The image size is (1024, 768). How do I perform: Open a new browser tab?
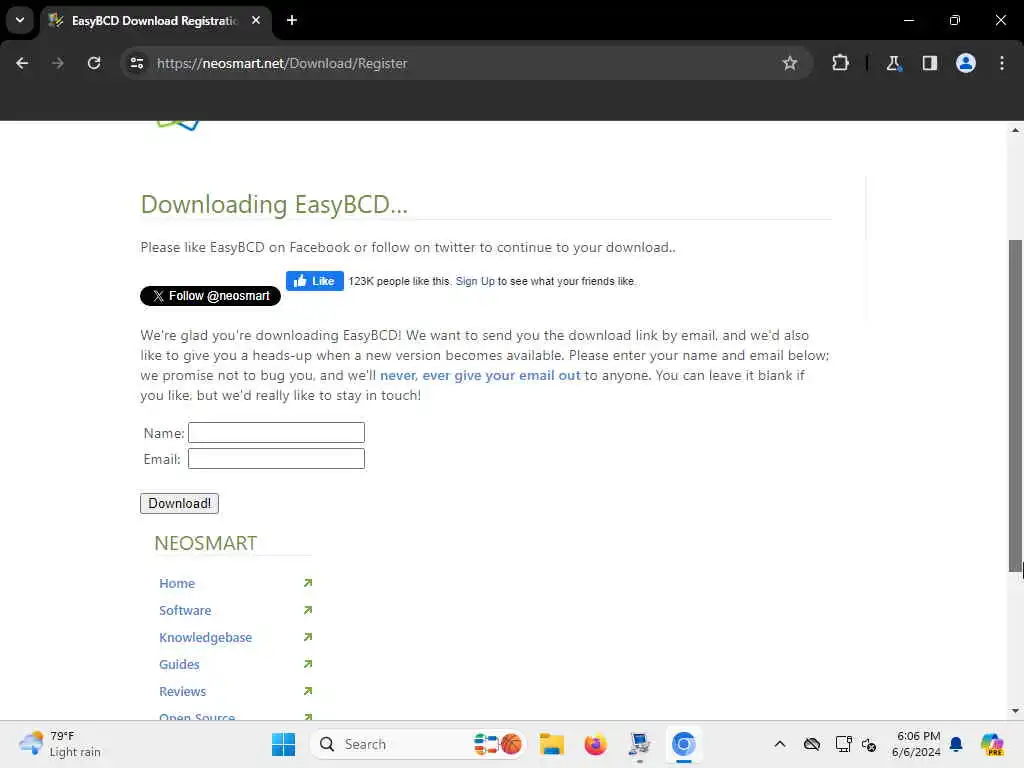[292, 20]
